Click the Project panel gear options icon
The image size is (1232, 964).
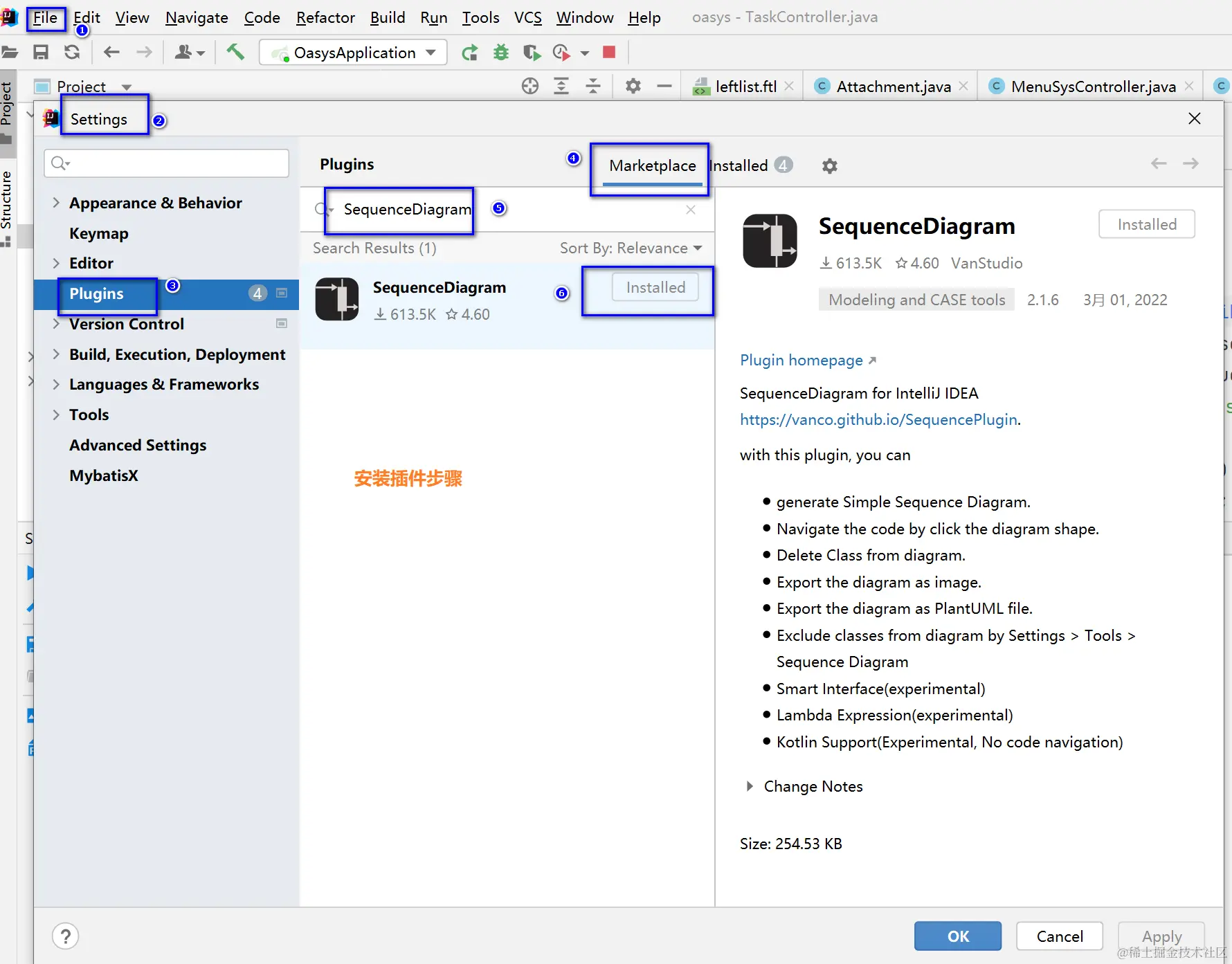coord(633,86)
